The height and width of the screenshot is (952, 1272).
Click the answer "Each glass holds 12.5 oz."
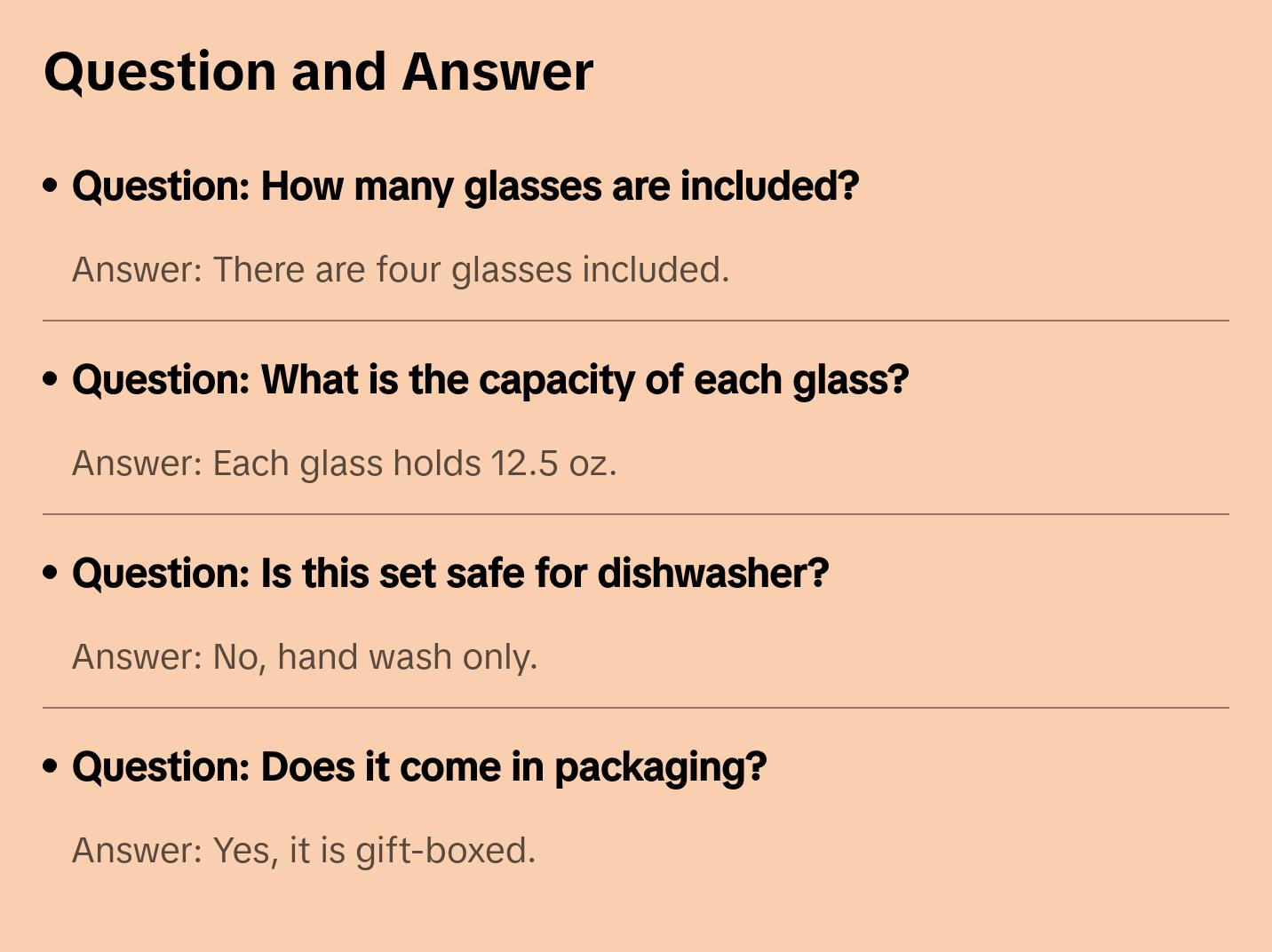(345, 464)
